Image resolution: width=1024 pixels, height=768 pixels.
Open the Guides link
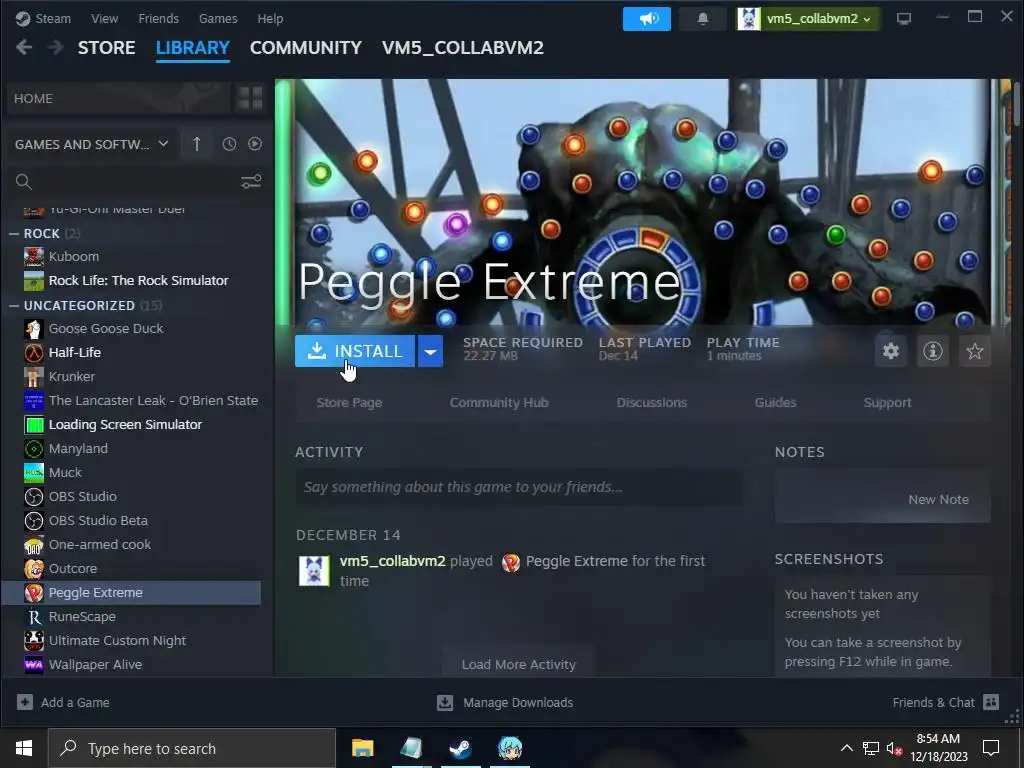pos(775,402)
